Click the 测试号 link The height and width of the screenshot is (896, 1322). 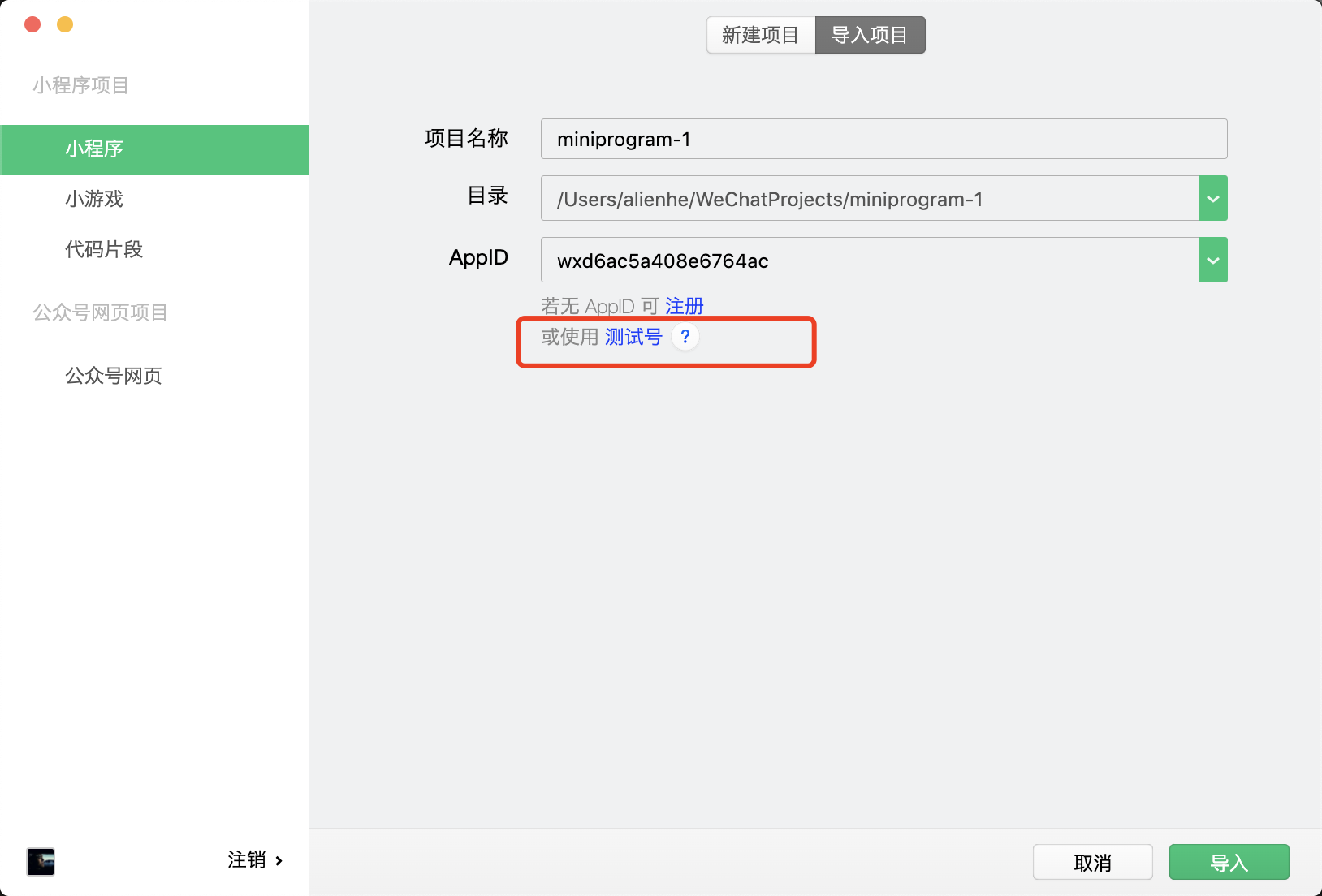633,337
